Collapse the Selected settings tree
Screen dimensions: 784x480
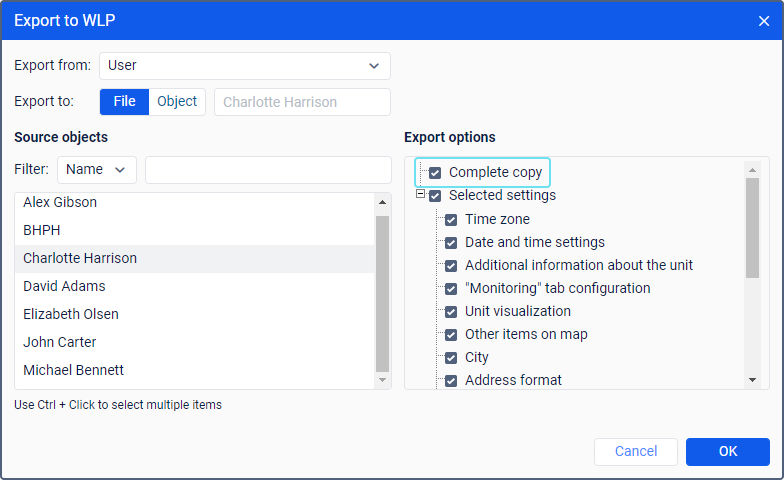pos(421,195)
